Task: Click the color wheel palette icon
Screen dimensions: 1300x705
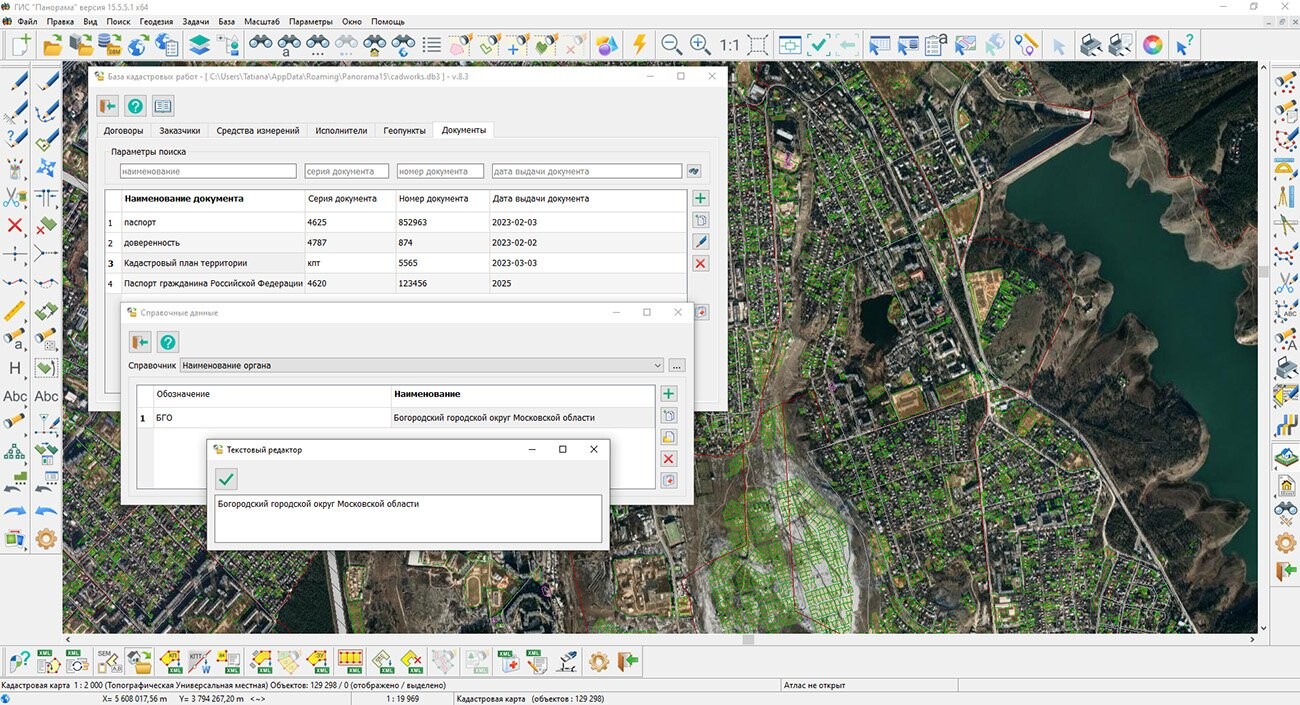Action: pyautogui.click(x=1153, y=45)
